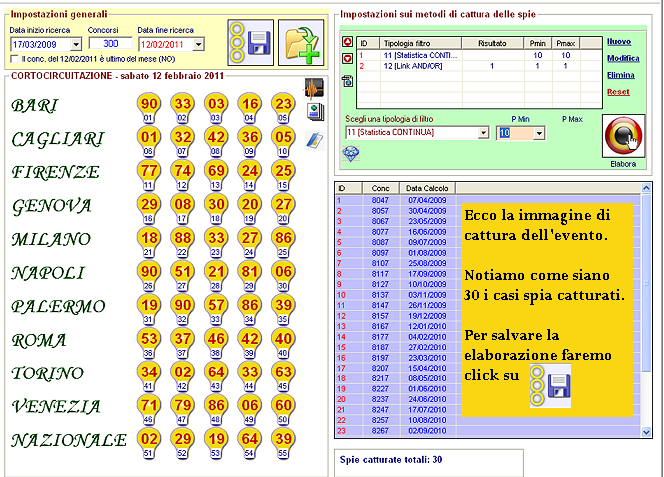Select result row 8267 dated 02/09/2010
Viewport: 664px width, 477px height.
(488, 431)
